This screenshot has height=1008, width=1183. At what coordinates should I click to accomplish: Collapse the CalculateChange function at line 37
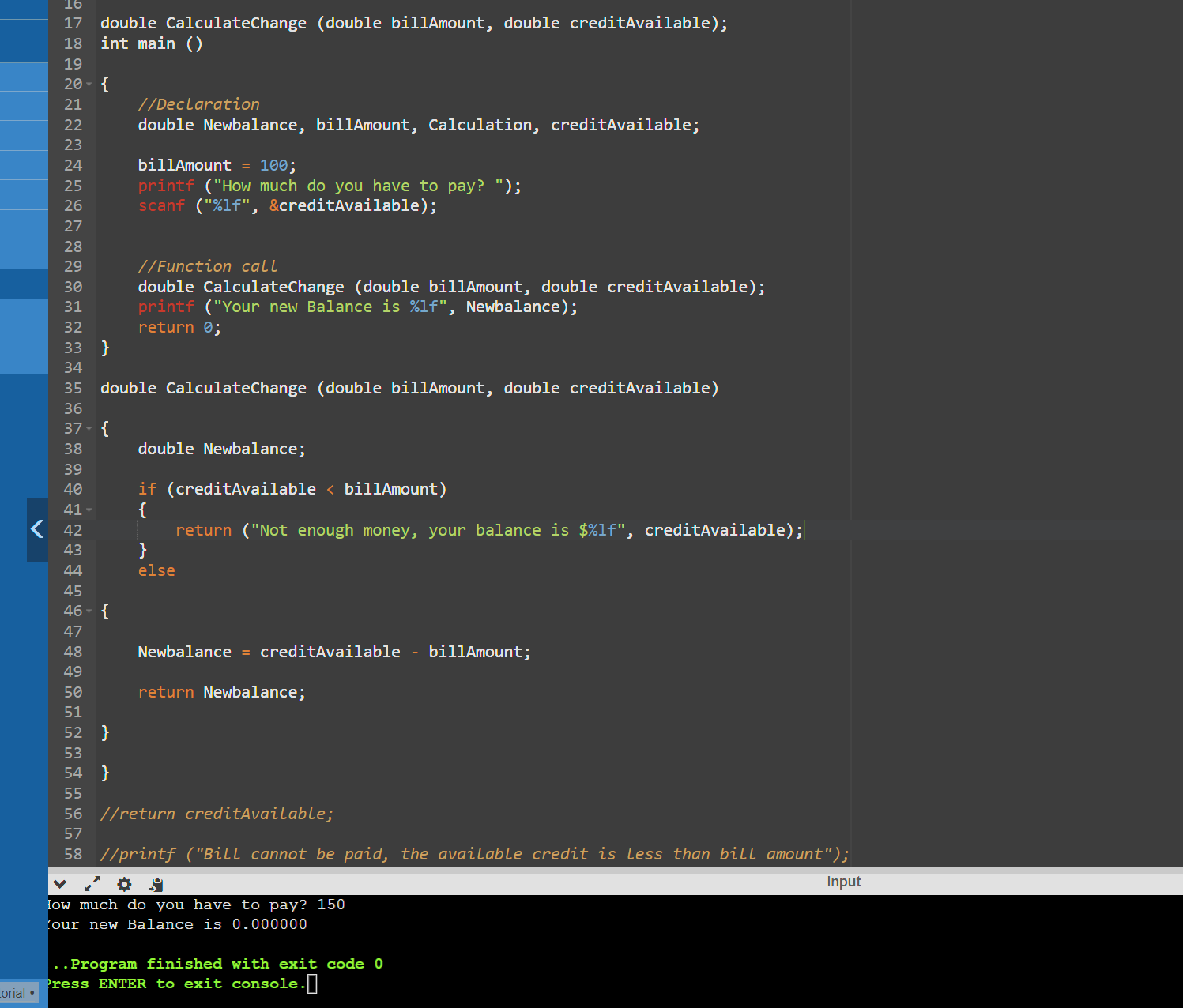[88, 428]
